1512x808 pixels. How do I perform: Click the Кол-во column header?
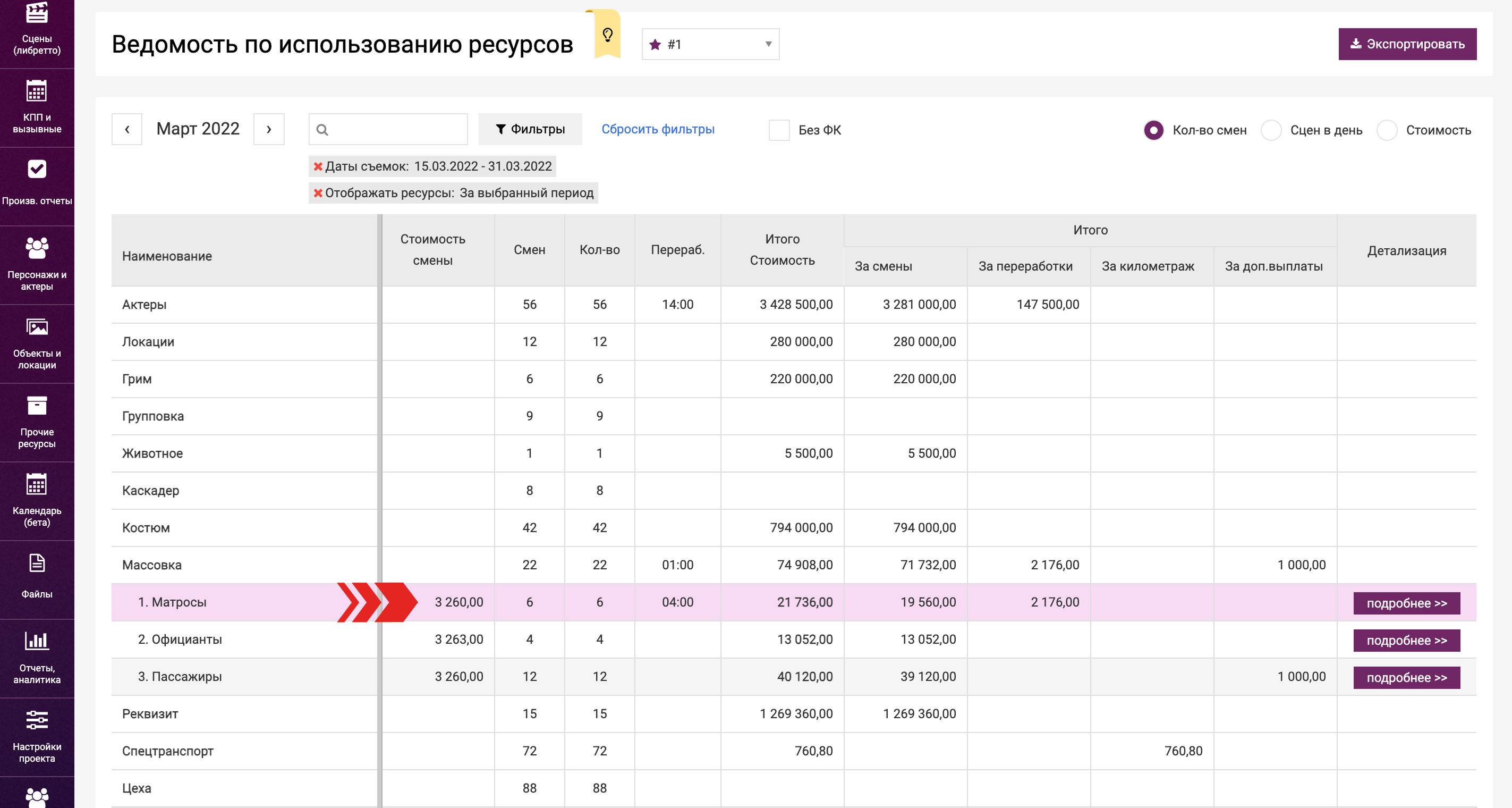(599, 250)
